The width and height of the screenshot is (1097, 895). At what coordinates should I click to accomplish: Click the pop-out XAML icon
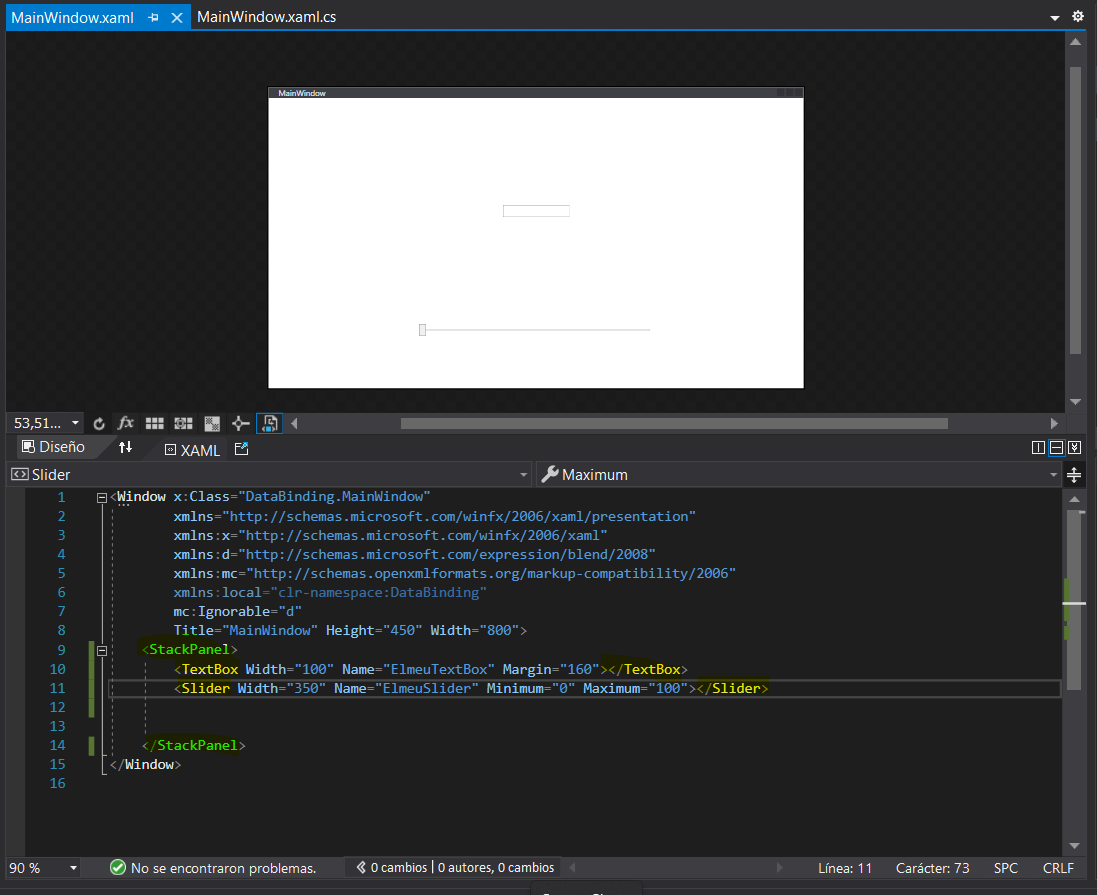[x=241, y=450]
